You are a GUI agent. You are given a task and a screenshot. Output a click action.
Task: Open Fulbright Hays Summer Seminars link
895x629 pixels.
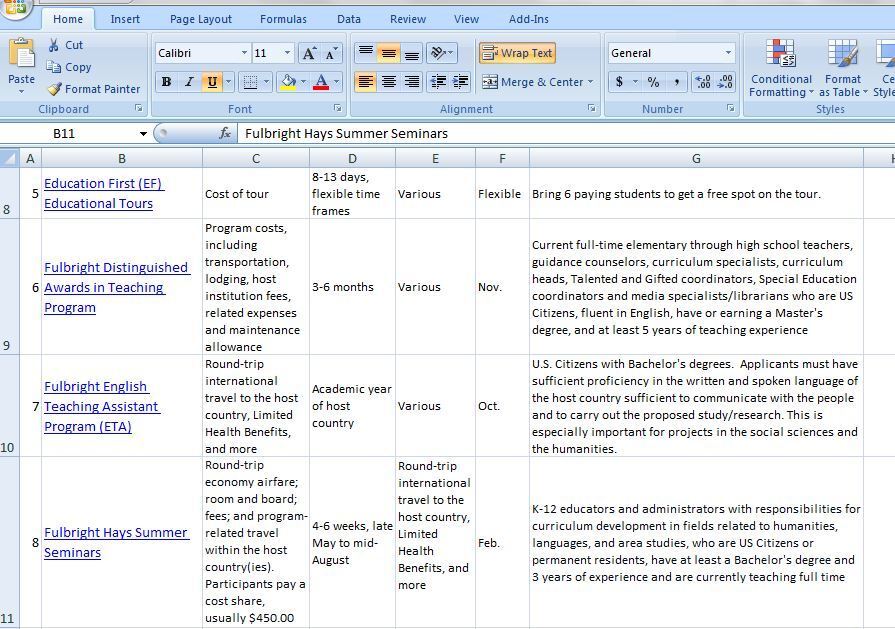coord(116,542)
